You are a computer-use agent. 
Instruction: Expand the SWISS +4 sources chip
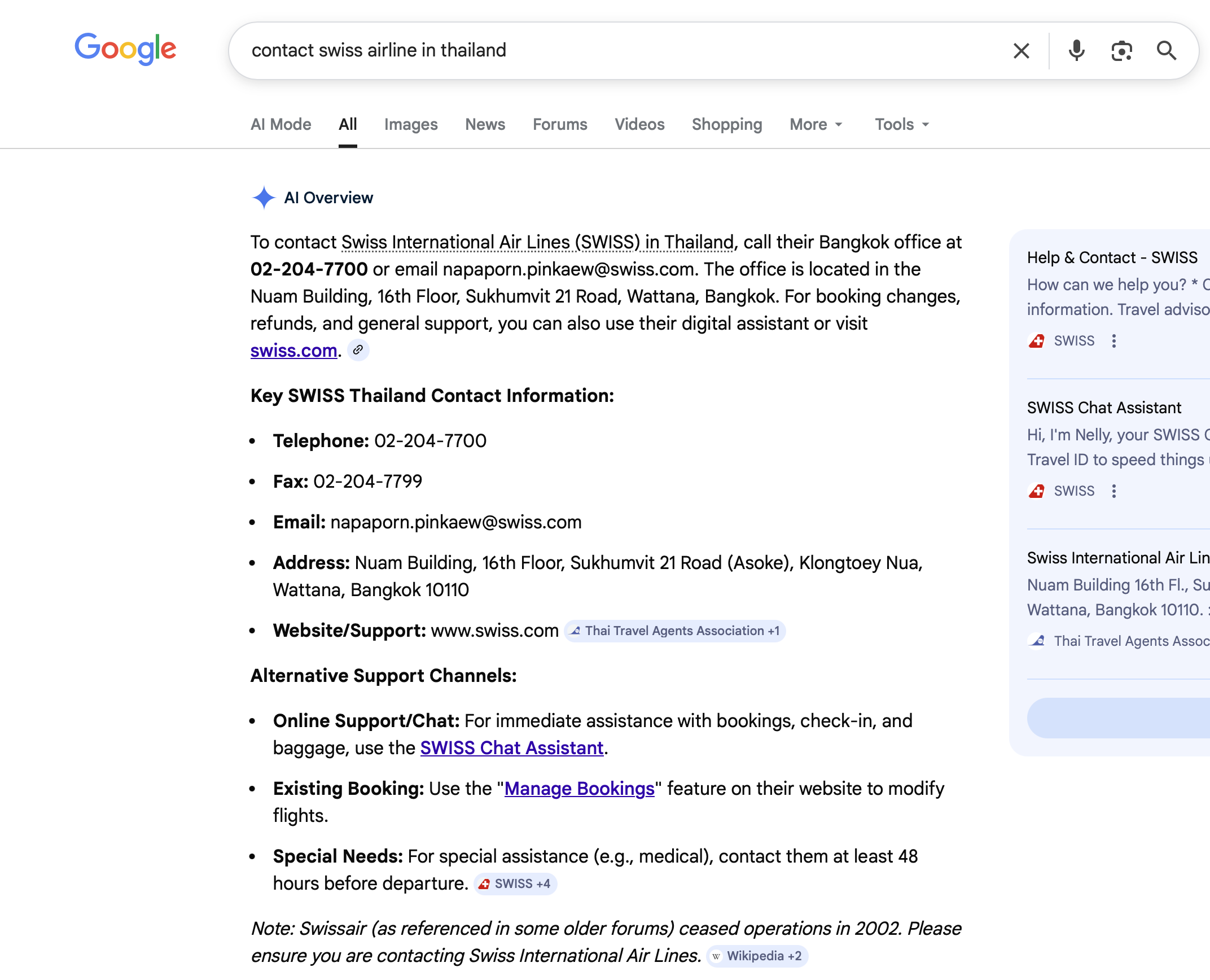[x=515, y=883]
